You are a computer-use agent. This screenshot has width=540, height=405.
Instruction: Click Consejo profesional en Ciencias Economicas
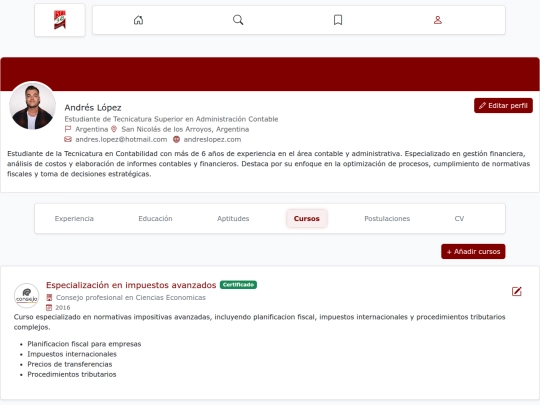[131, 297]
